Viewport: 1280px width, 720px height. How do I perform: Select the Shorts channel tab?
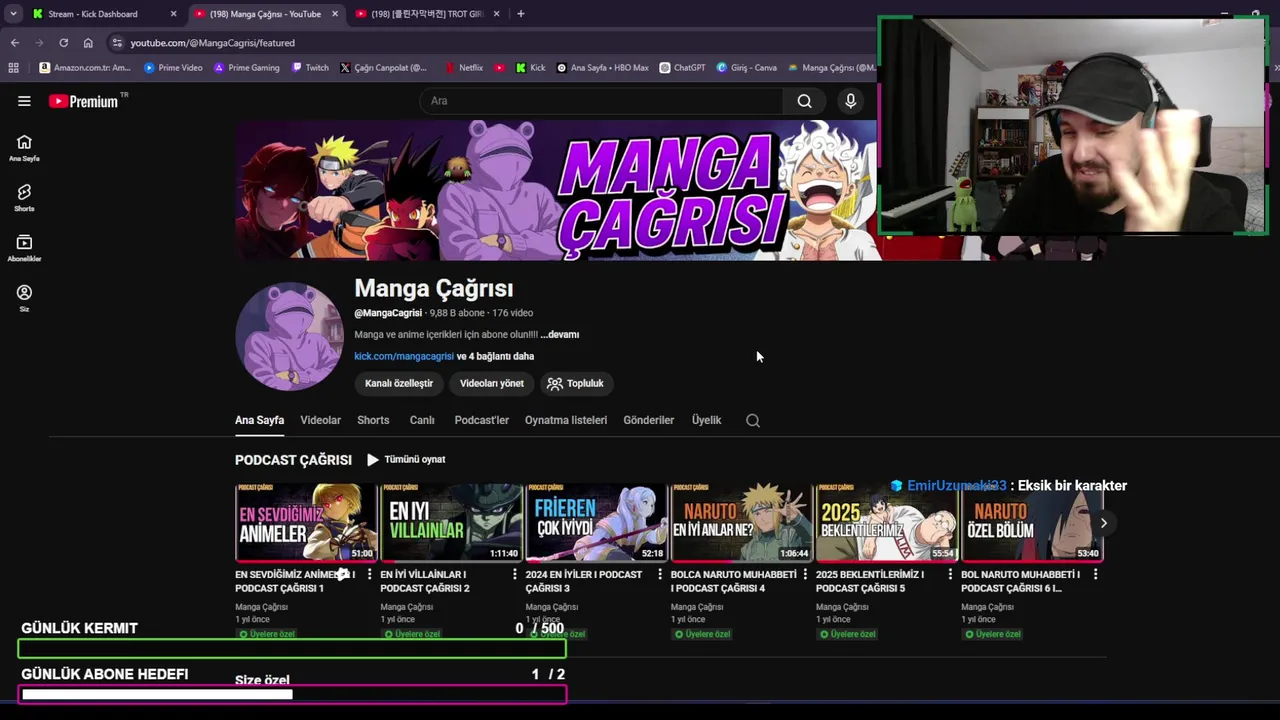click(373, 421)
